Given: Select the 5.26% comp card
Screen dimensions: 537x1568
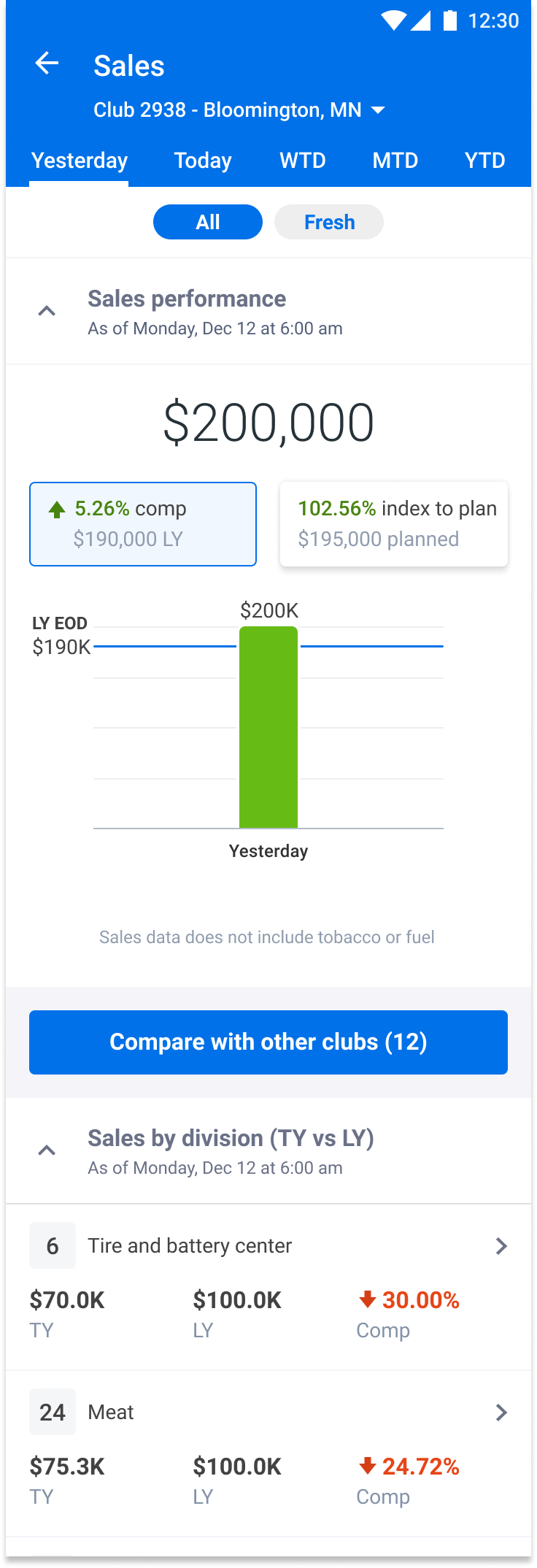Looking at the screenshot, I should click(x=143, y=523).
